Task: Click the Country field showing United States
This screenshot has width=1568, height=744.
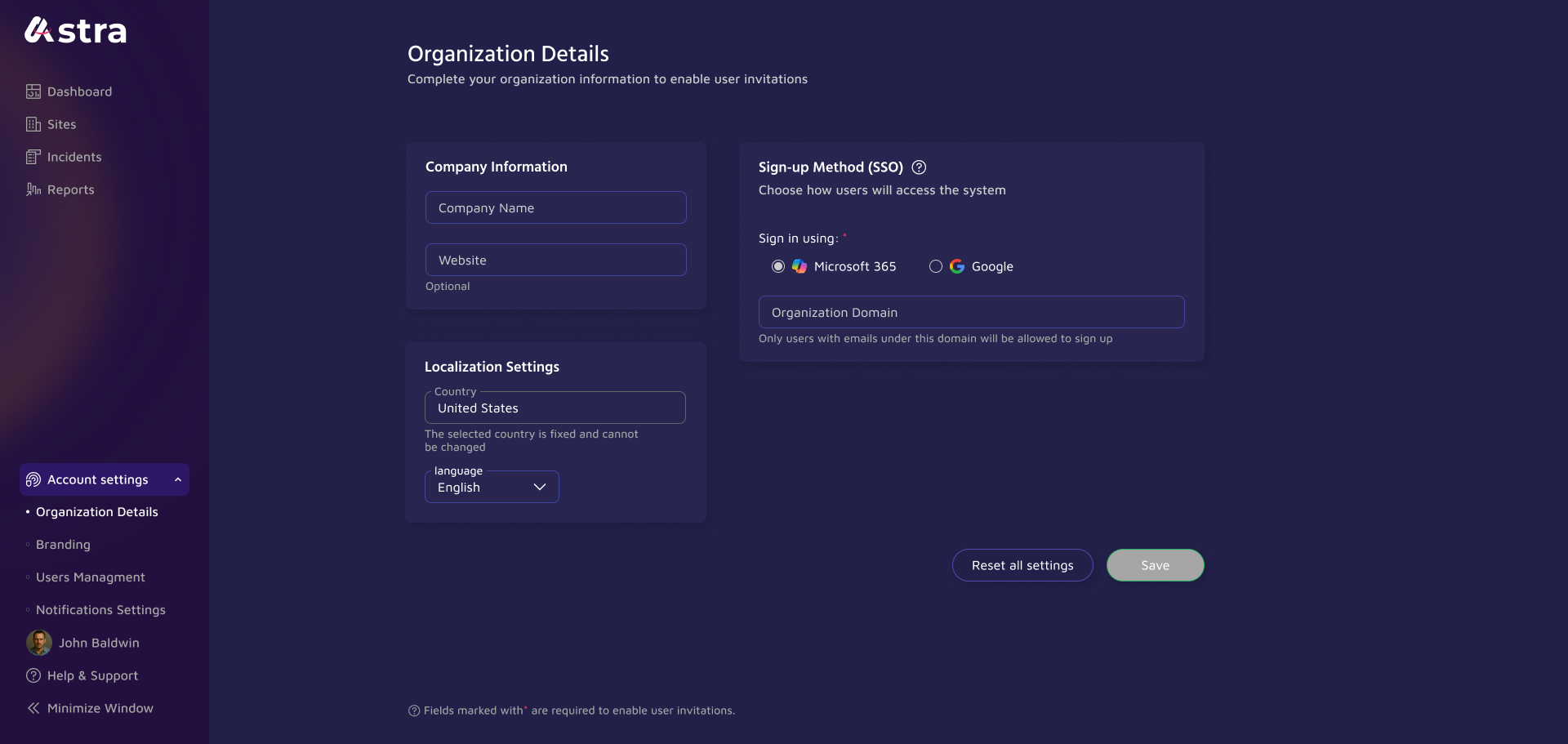Action: pos(555,408)
